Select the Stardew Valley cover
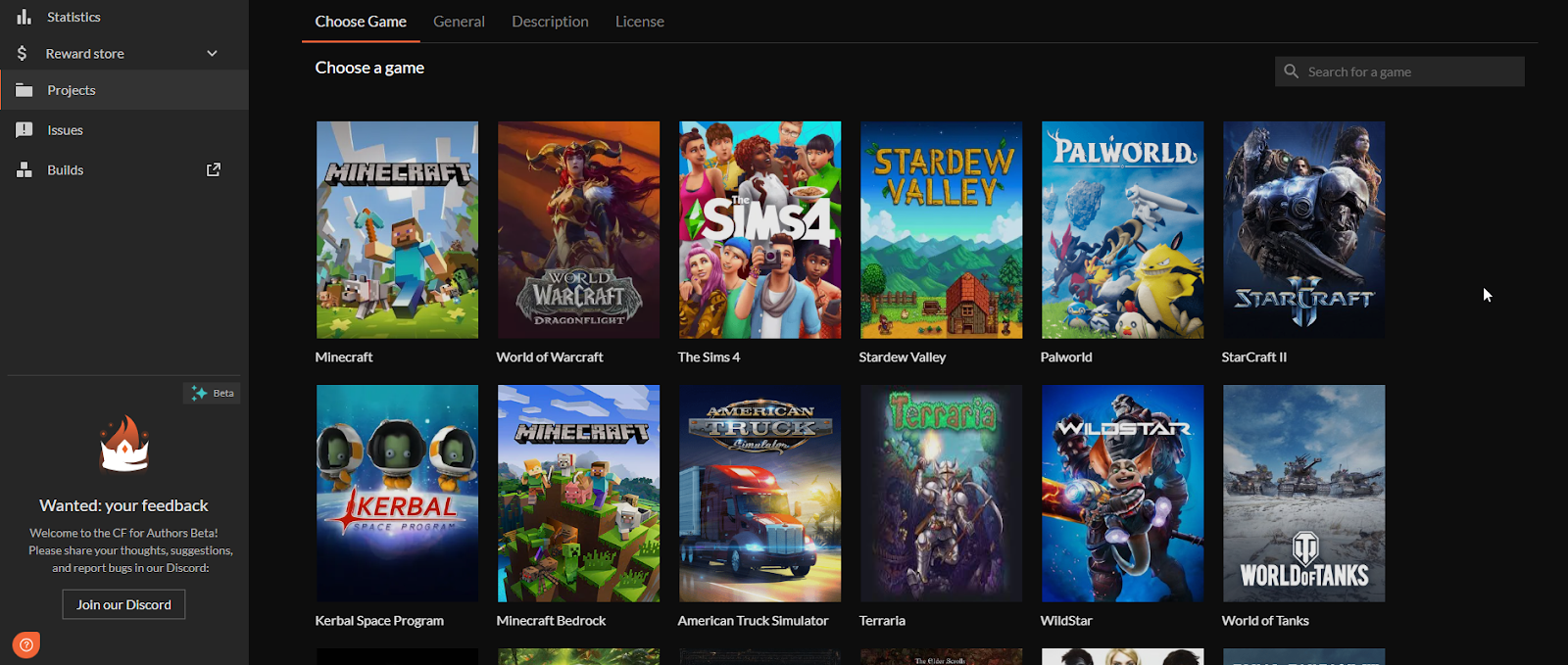 941,230
